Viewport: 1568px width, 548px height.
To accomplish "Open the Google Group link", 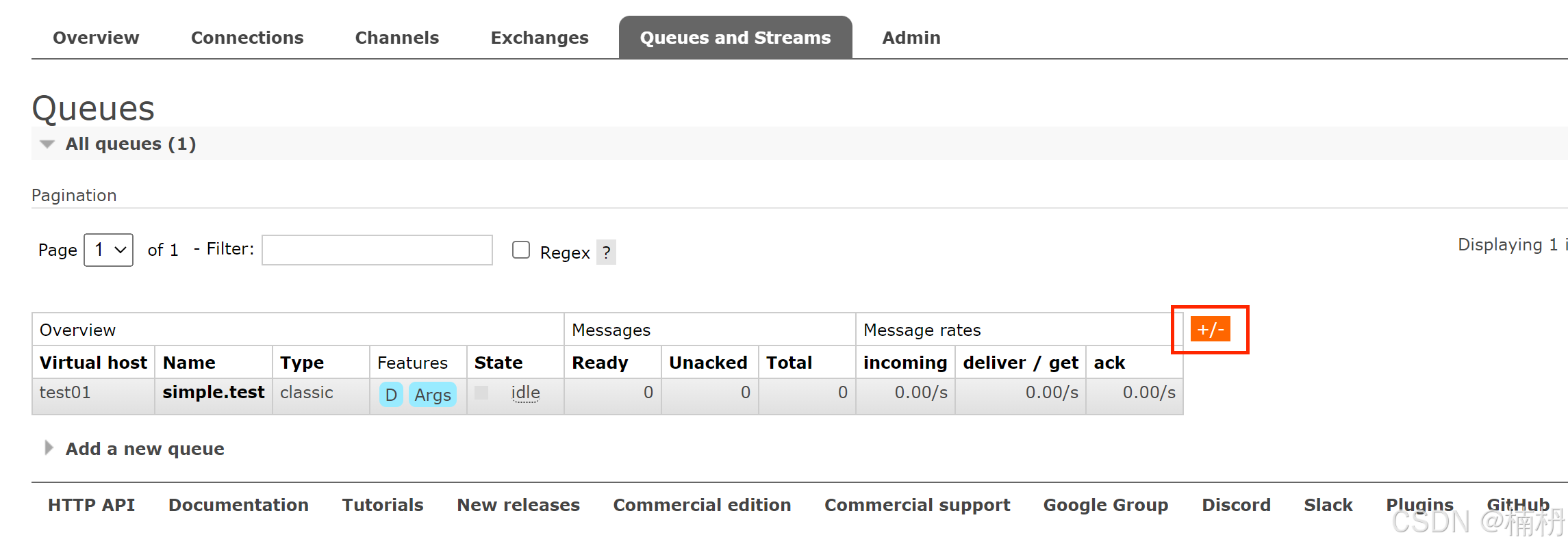I will coord(1106,505).
